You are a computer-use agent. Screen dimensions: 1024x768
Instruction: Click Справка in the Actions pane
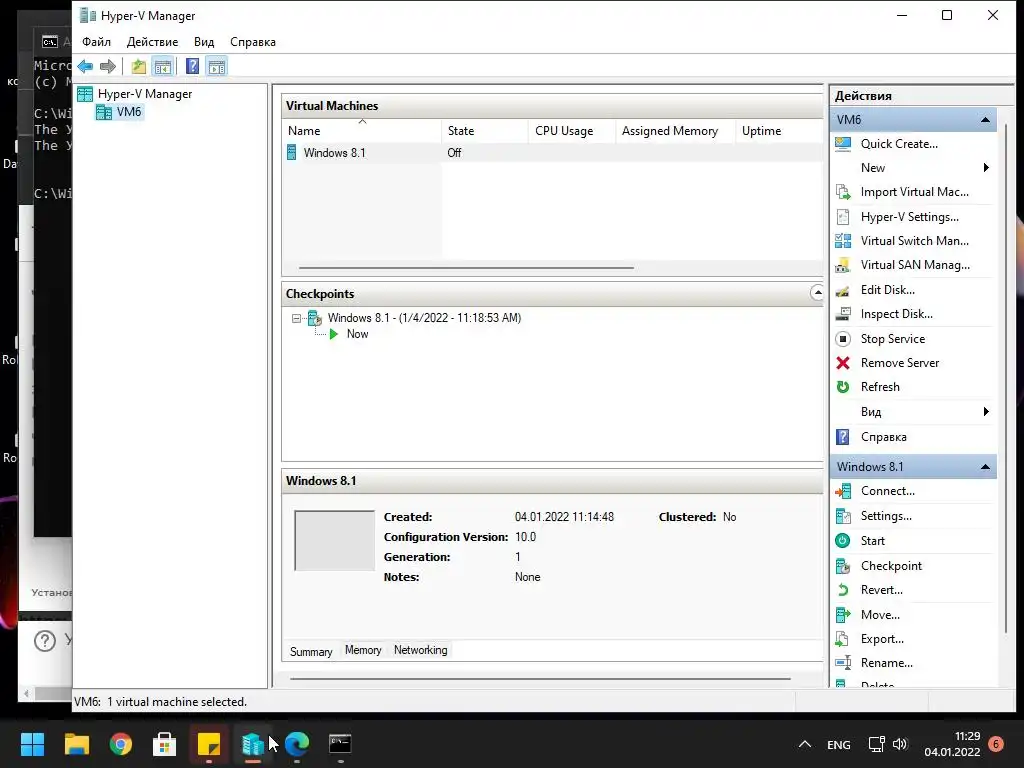pos(883,437)
